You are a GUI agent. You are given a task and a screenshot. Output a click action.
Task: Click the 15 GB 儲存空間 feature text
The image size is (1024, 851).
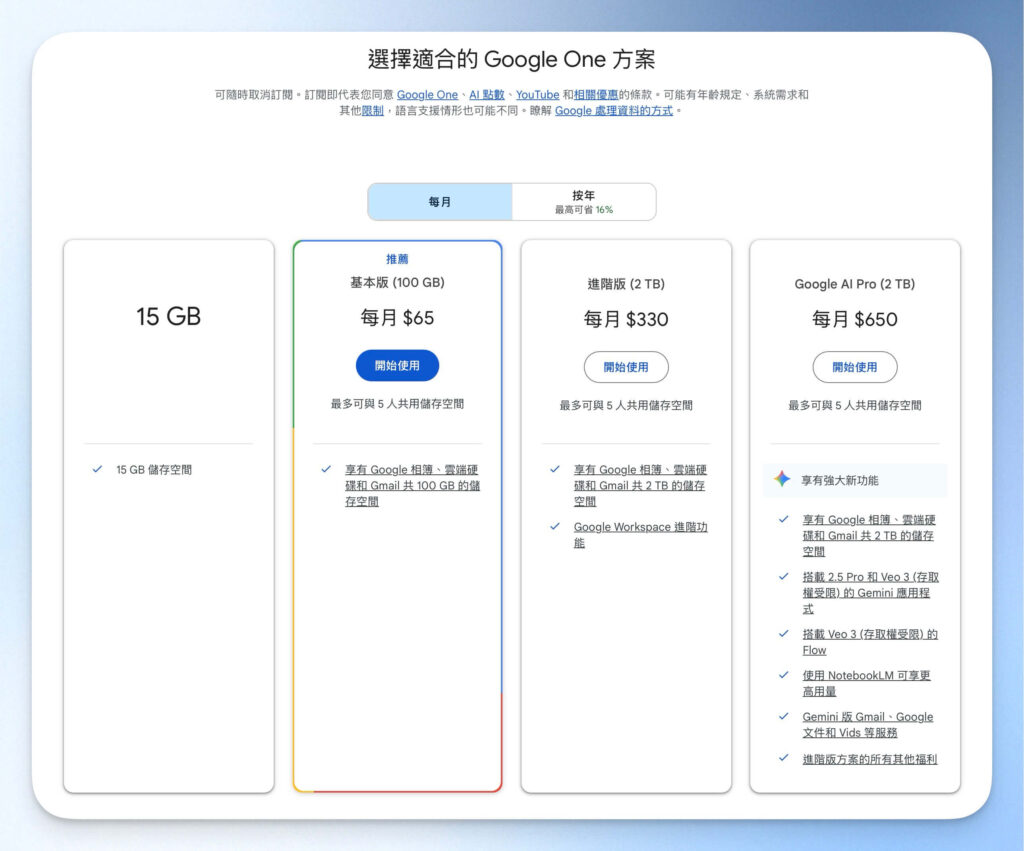154,470
